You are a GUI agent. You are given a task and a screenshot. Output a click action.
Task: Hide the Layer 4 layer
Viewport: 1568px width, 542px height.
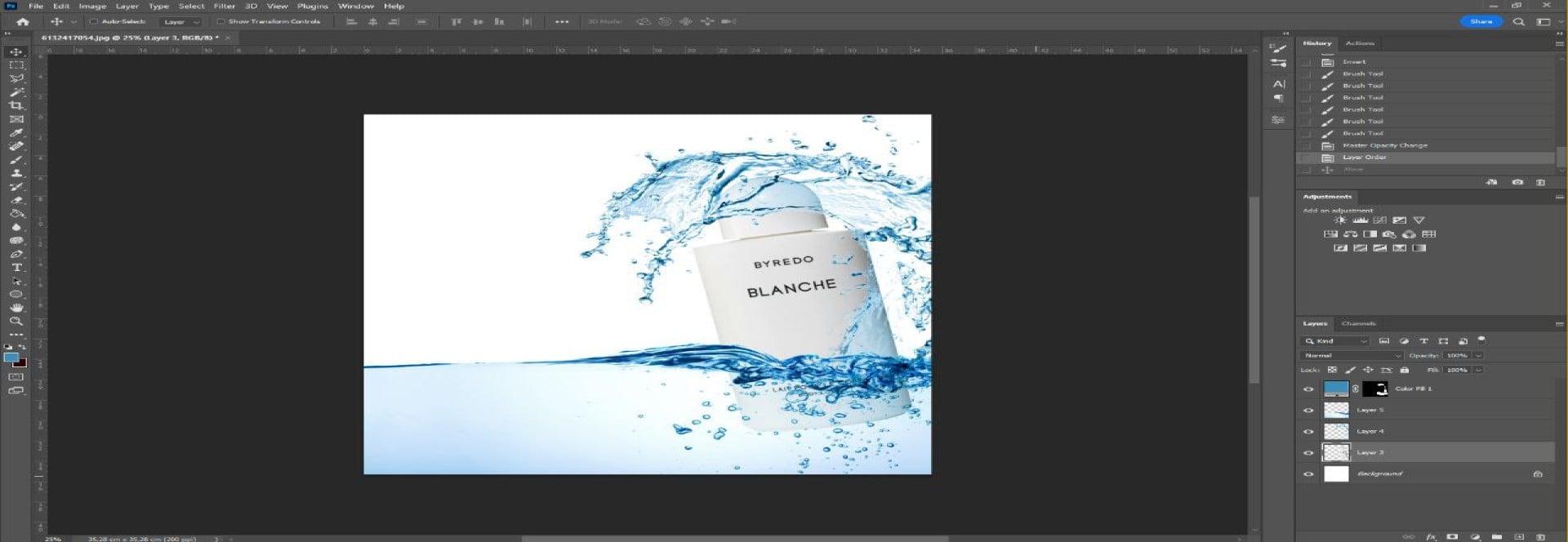(x=1308, y=432)
